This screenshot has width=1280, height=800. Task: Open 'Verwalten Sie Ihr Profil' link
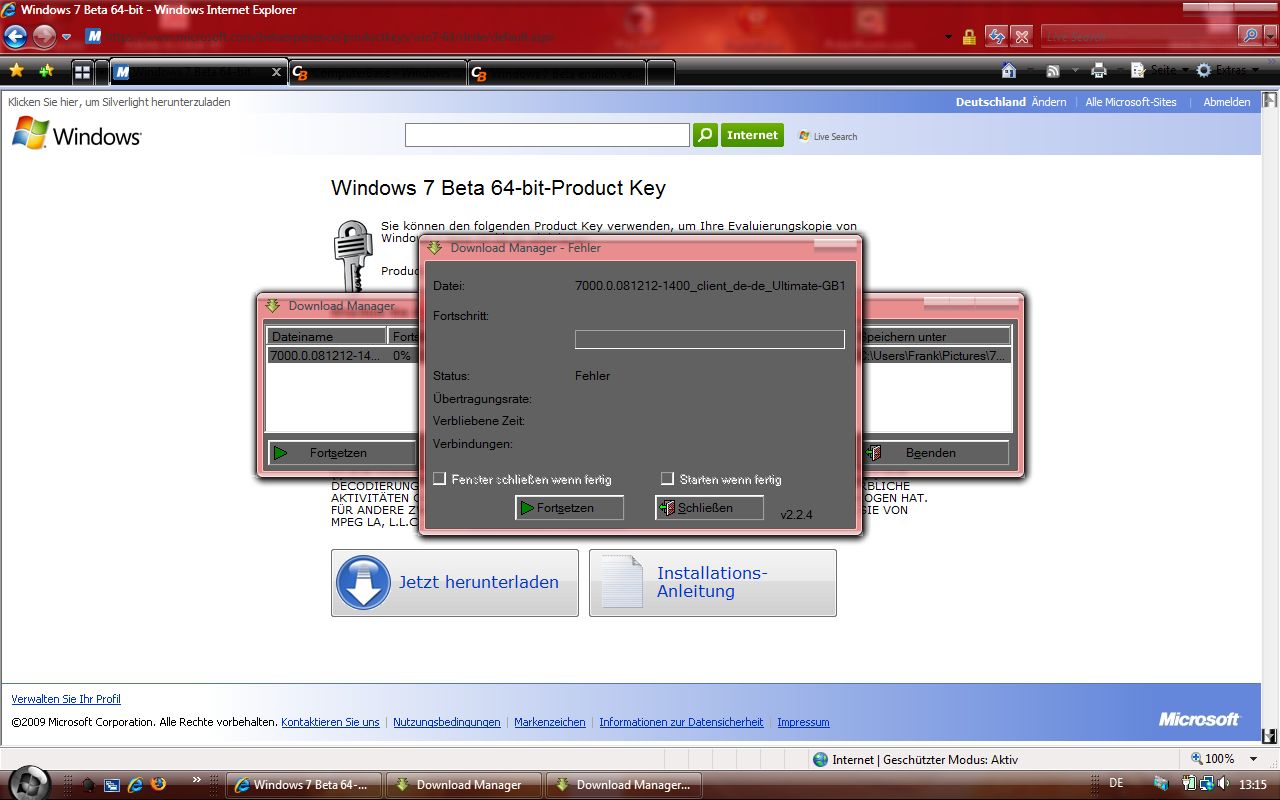66,699
